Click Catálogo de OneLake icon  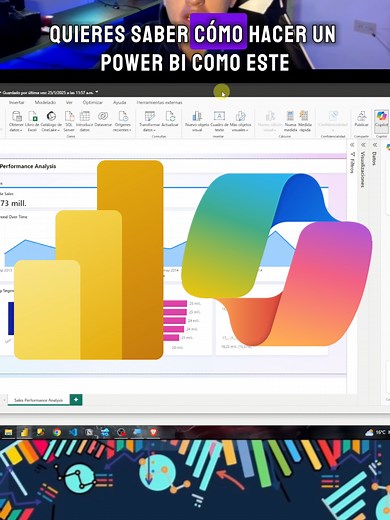(x=51, y=116)
